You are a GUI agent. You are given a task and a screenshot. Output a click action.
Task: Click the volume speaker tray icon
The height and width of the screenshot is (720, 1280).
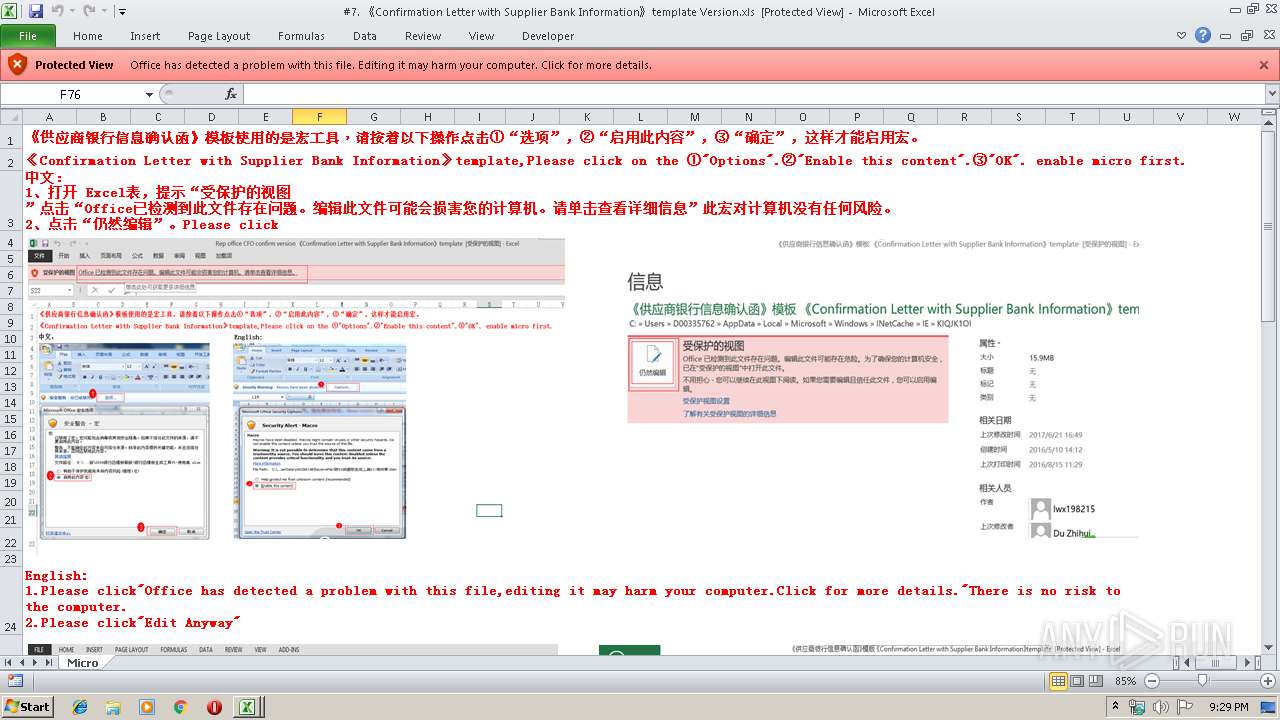(1163, 706)
